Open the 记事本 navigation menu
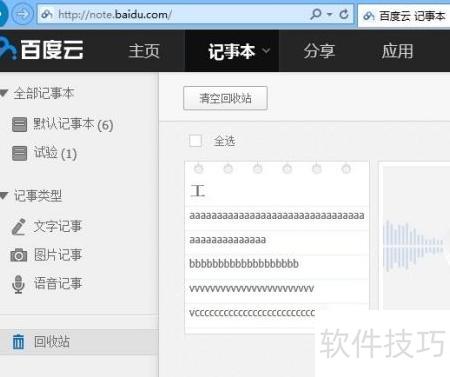This screenshot has width=450, height=377. 232,51
